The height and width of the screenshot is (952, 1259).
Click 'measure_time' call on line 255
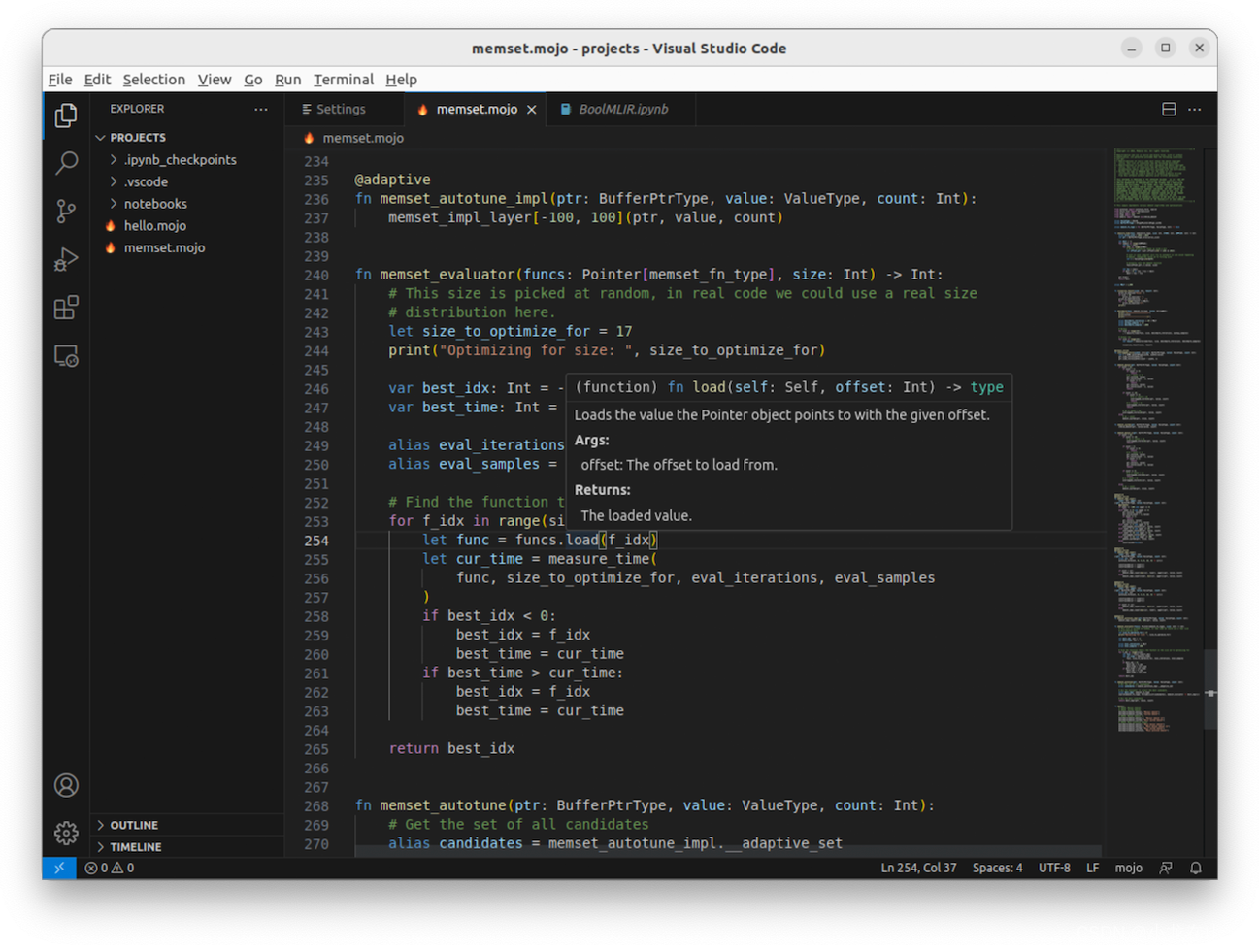tap(599, 559)
